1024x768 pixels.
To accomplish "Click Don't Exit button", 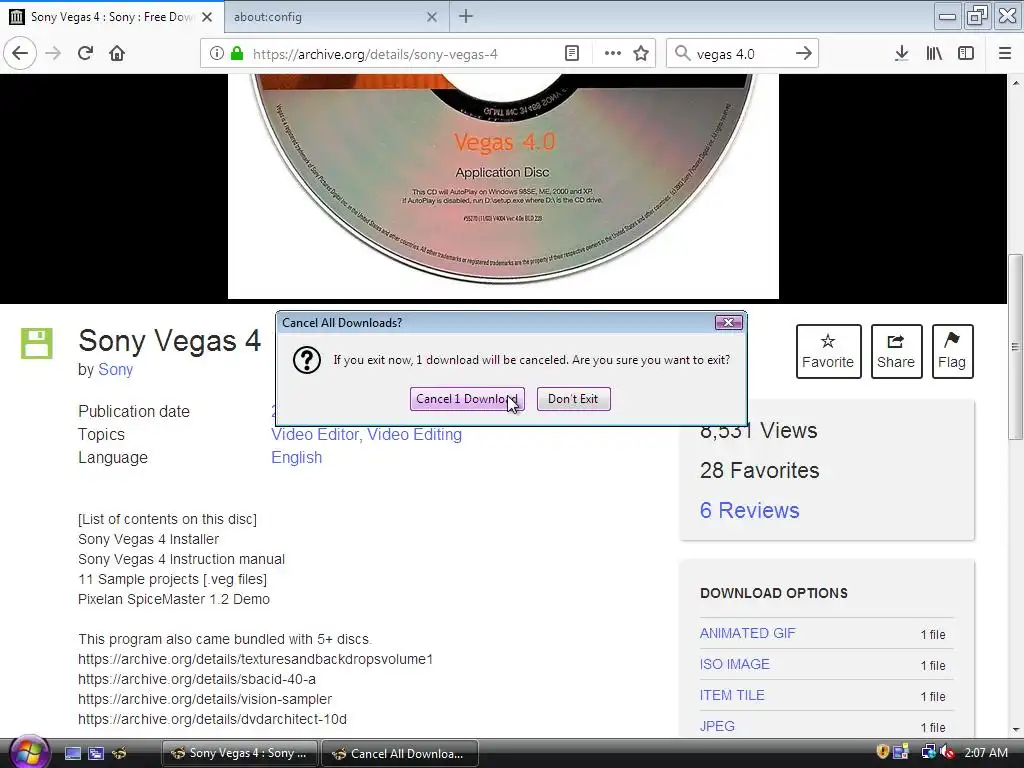I will [x=573, y=399].
